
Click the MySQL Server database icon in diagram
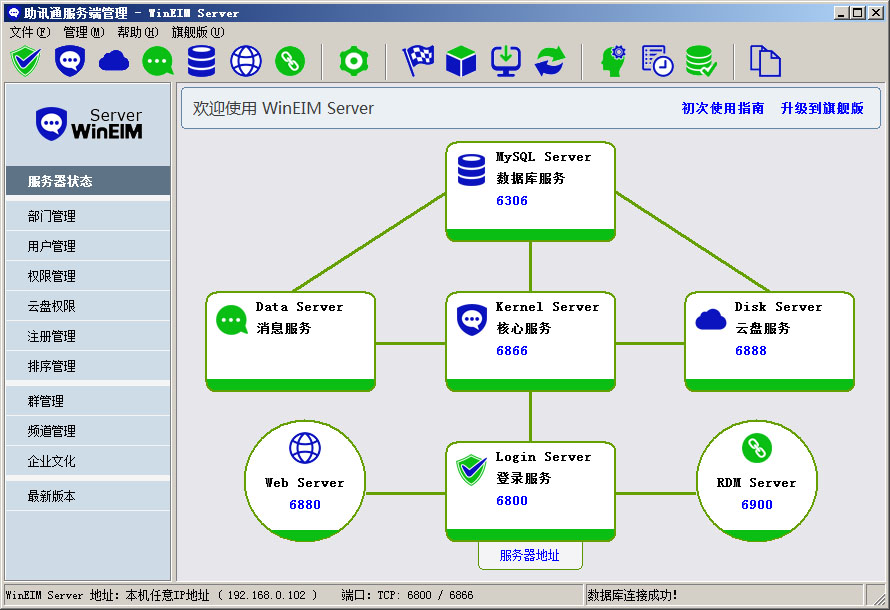click(x=472, y=170)
